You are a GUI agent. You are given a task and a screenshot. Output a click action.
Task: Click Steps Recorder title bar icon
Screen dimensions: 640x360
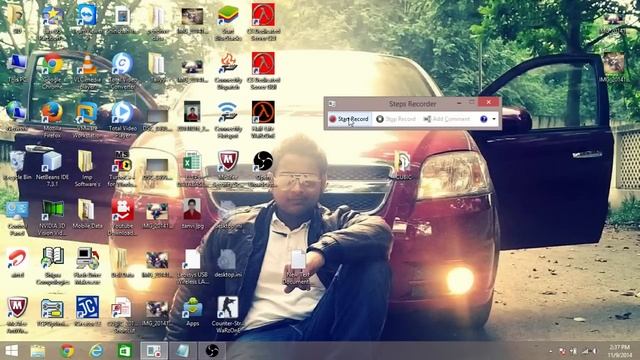332,104
